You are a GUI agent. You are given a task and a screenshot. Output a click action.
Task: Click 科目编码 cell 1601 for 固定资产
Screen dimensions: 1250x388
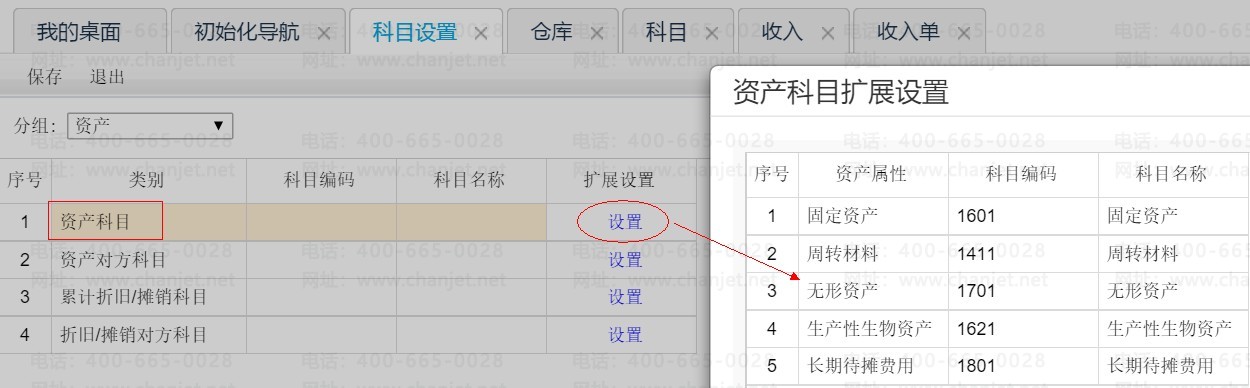pos(1023,215)
